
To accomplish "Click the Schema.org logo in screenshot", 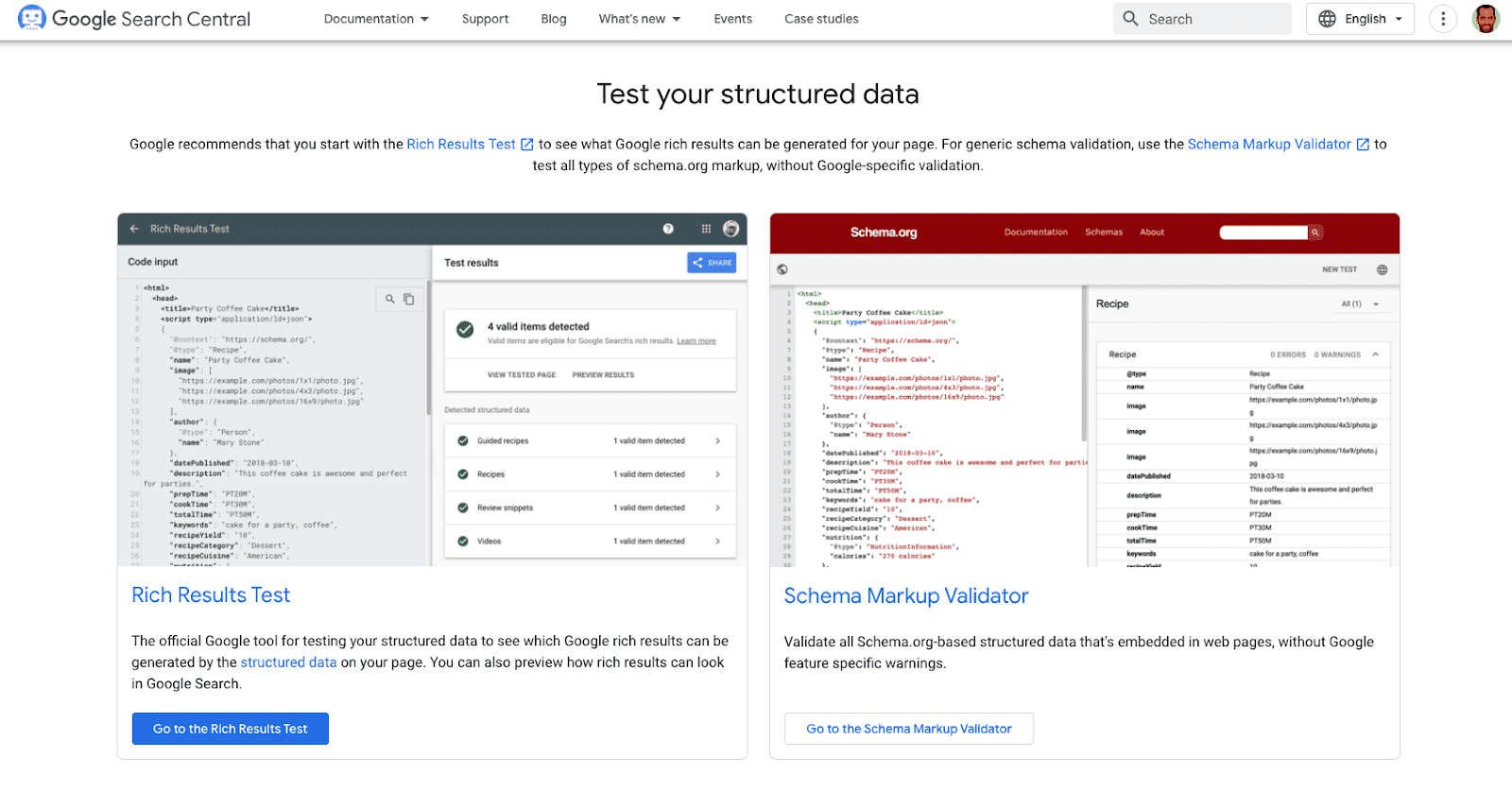I will pyautogui.click(x=884, y=232).
